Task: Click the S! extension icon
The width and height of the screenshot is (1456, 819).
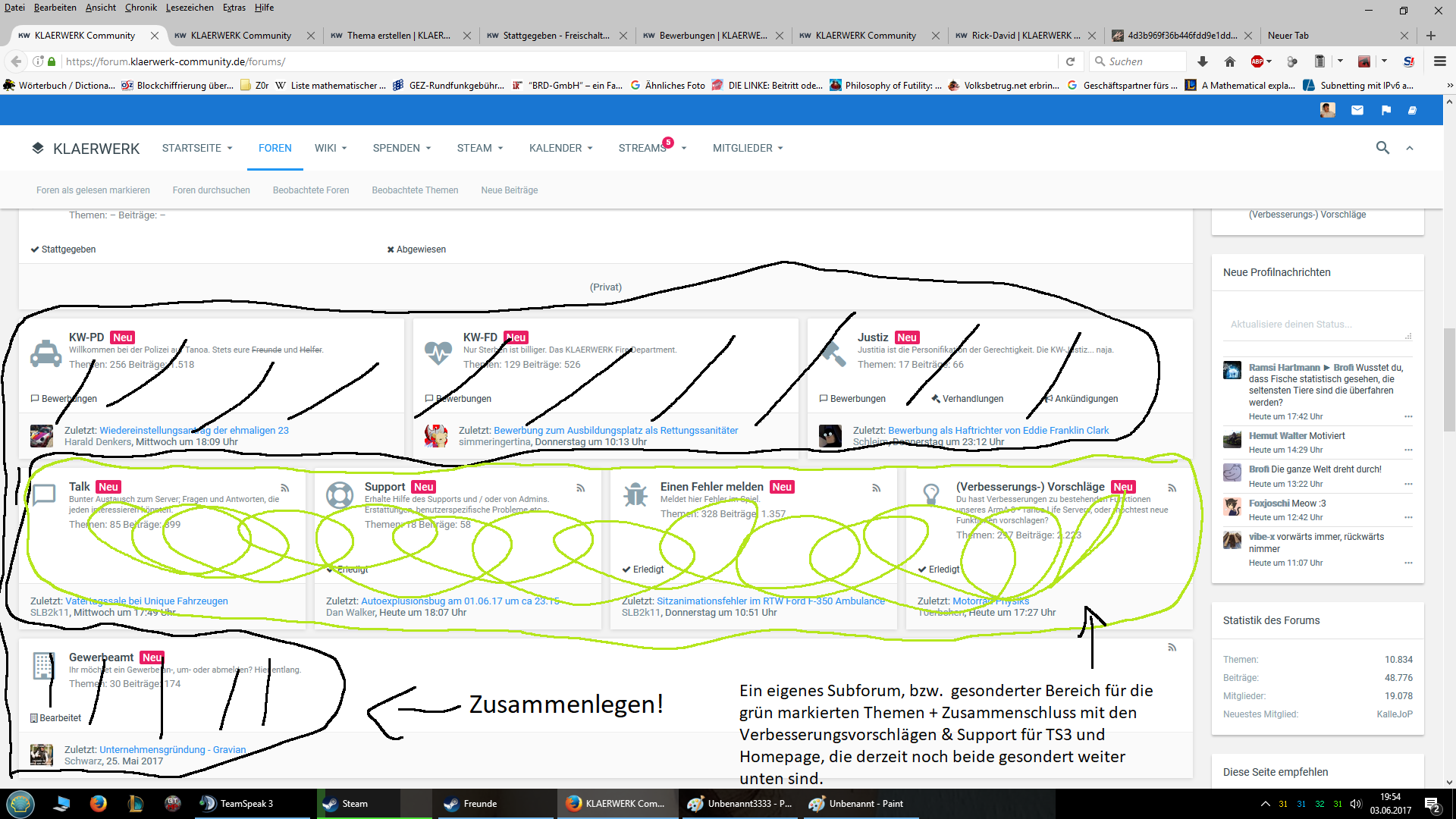Action: (x=1409, y=61)
